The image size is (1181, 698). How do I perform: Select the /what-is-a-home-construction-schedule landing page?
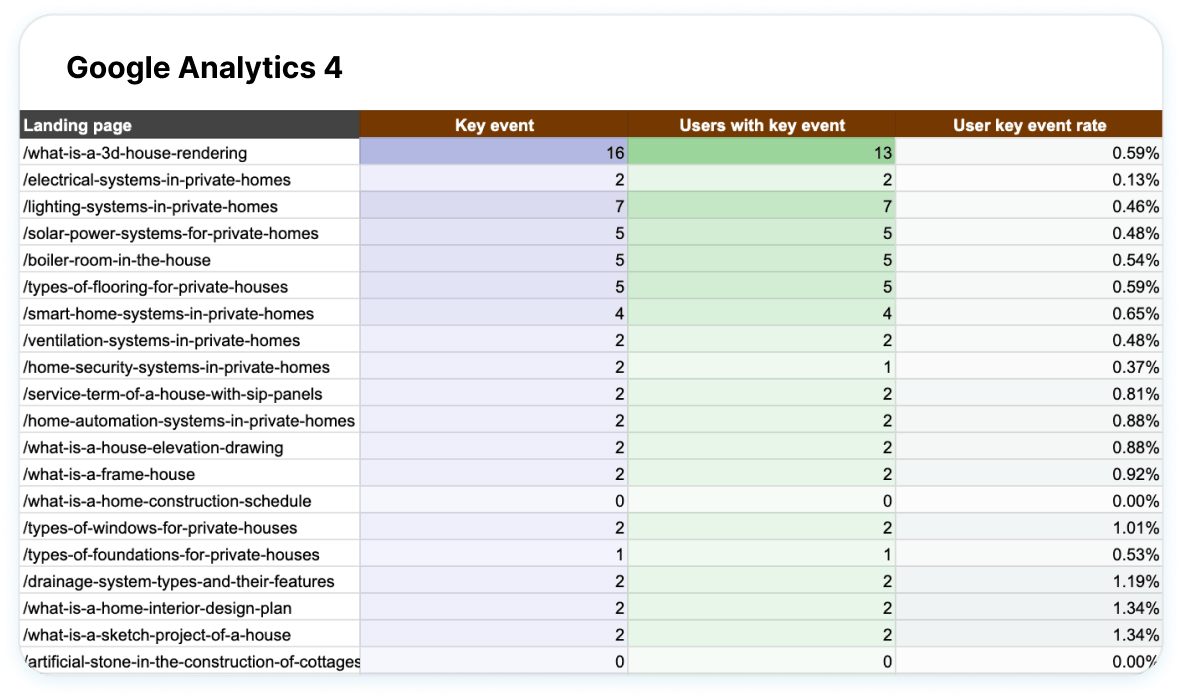167,501
